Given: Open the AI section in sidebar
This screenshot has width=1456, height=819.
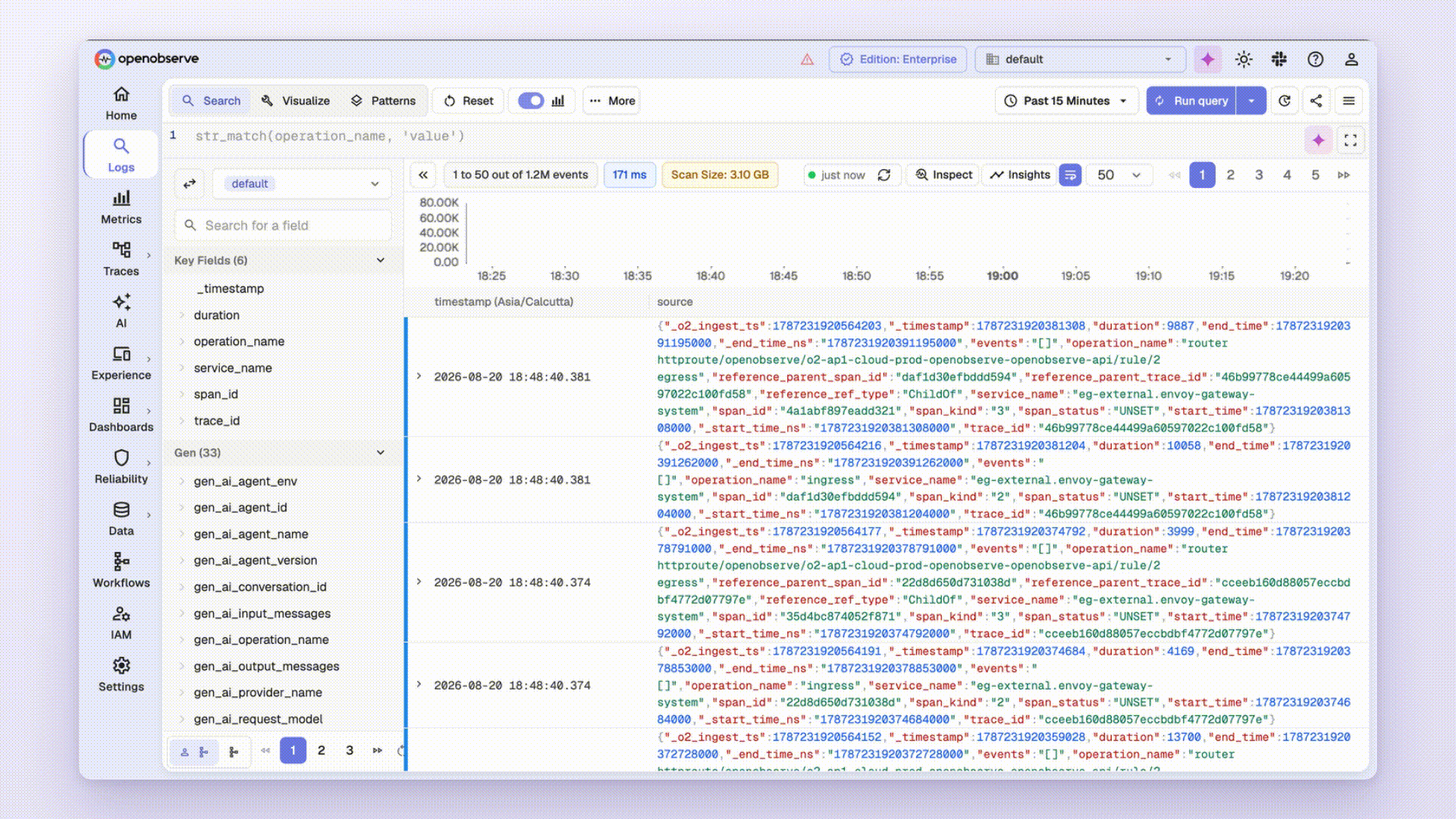Looking at the screenshot, I should (121, 311).
